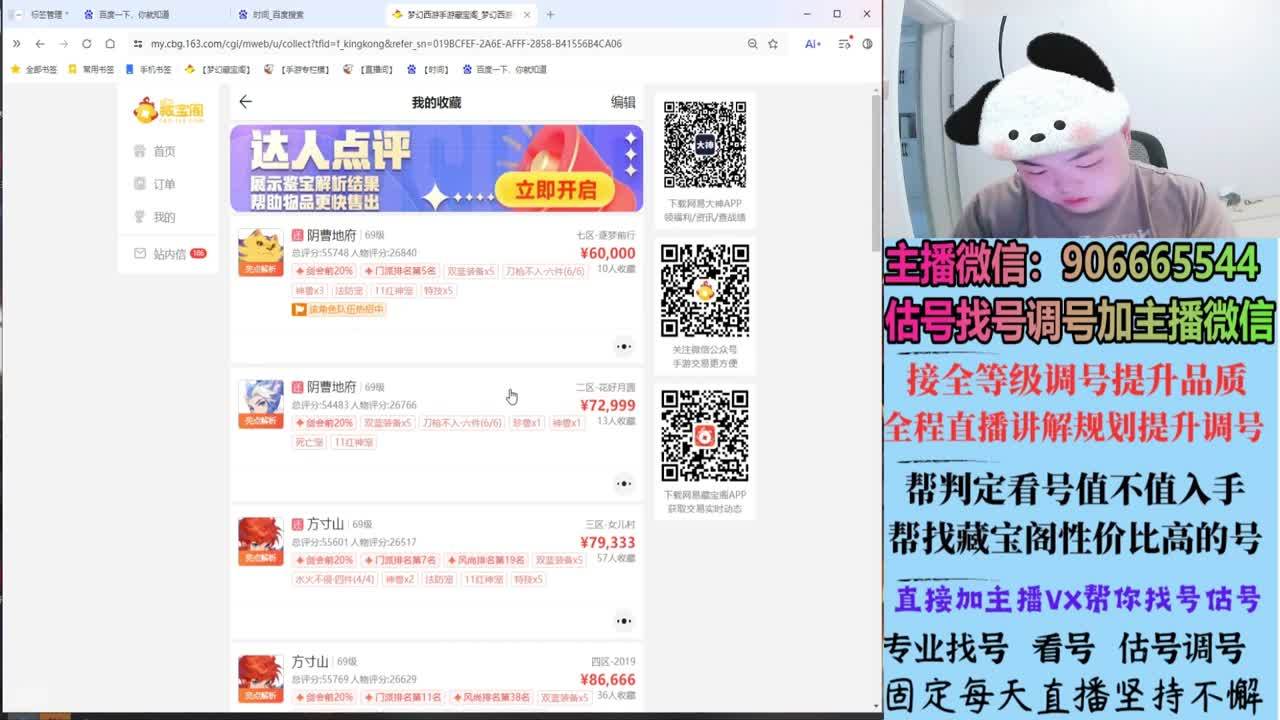Click 编辑 to edit favorites
1280x720 pixels.
pos(623,102)
